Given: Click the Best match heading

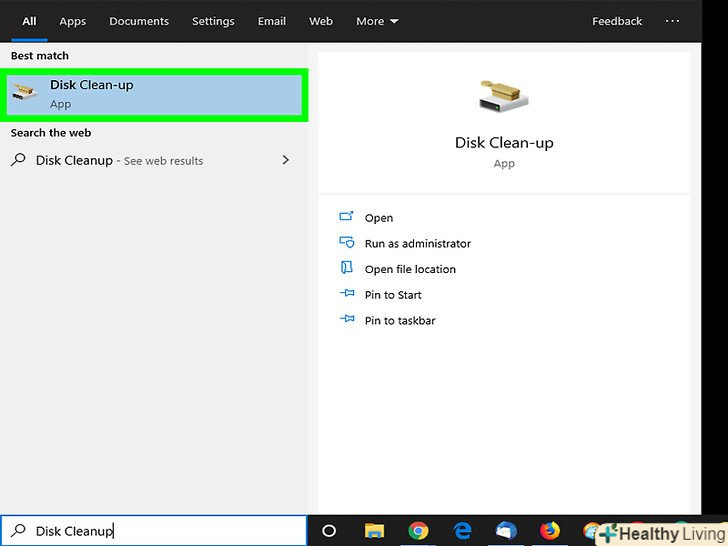Looking at the screenshot, I should 40,56.
